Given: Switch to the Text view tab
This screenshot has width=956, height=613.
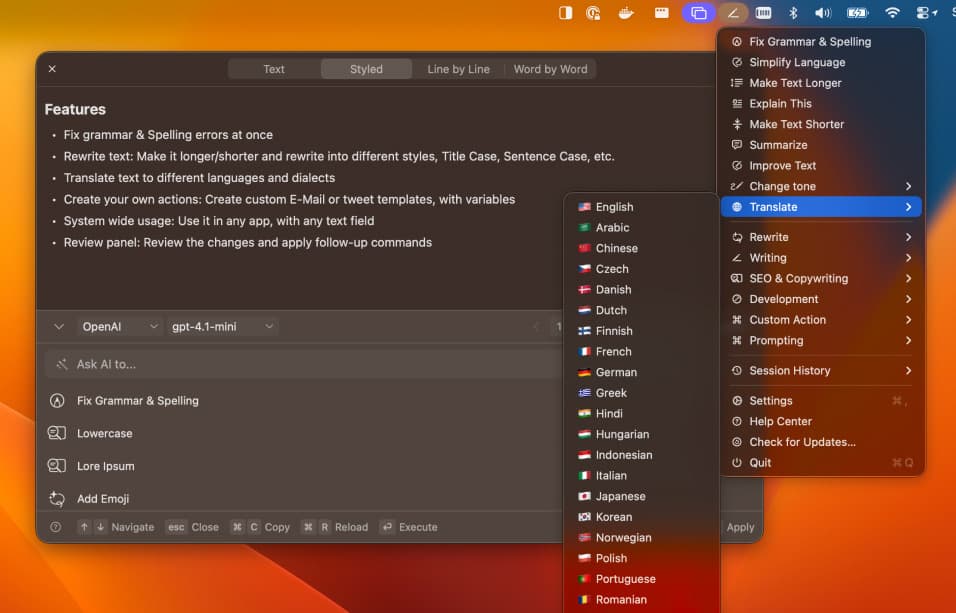Looking at the screenshot, I should pyautogui.click(x=274, y=69).
